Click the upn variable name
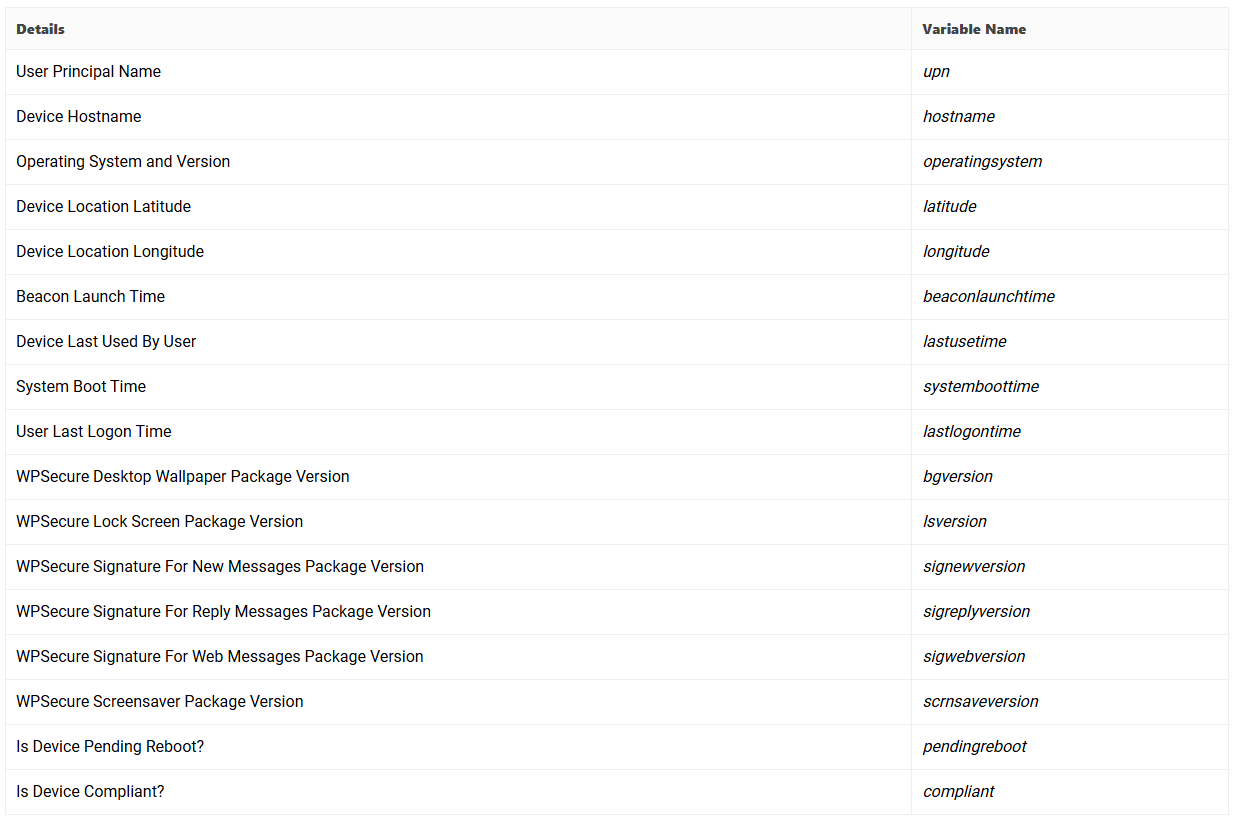1234x818 pixels. (936, 72)
